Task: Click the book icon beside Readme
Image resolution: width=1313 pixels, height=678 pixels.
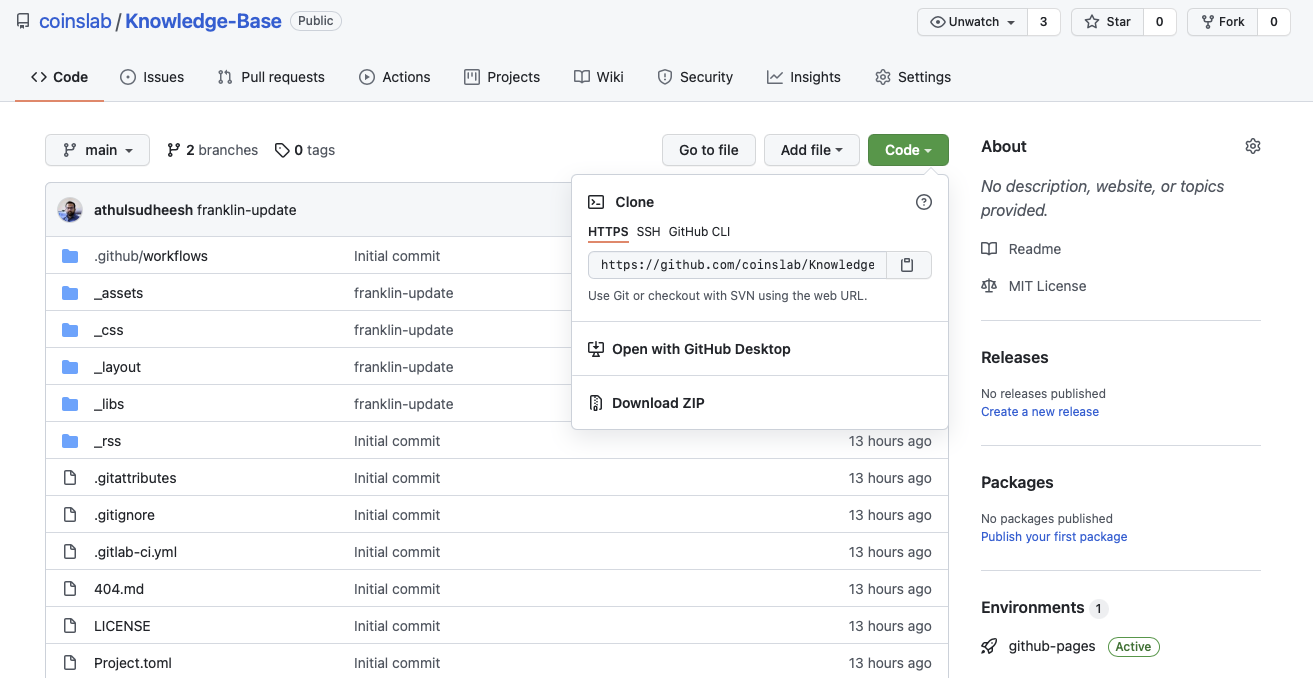Action: coord(989,249)
